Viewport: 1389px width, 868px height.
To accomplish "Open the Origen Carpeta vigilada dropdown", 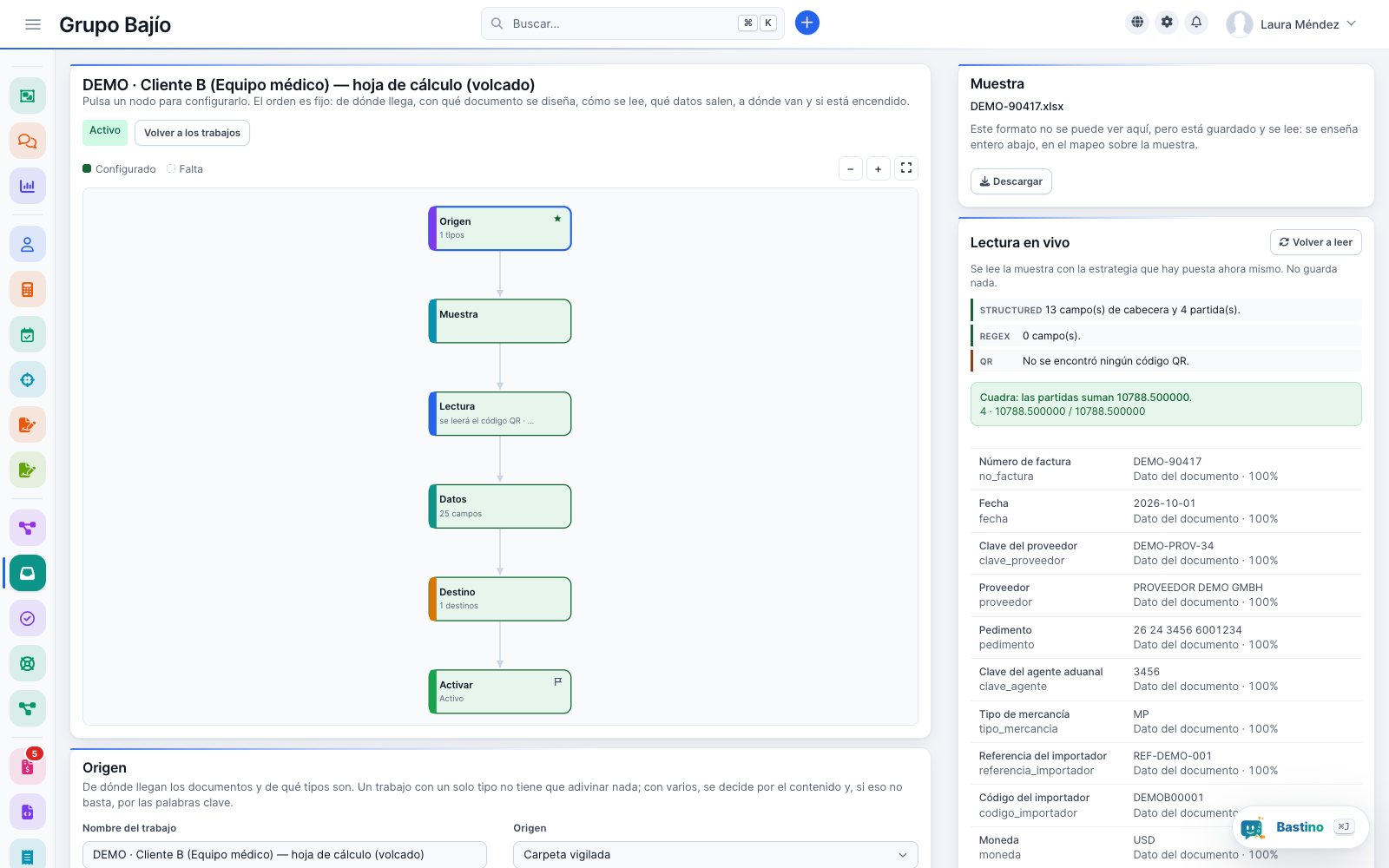I will pyautogui.click(x=715, y=855).
